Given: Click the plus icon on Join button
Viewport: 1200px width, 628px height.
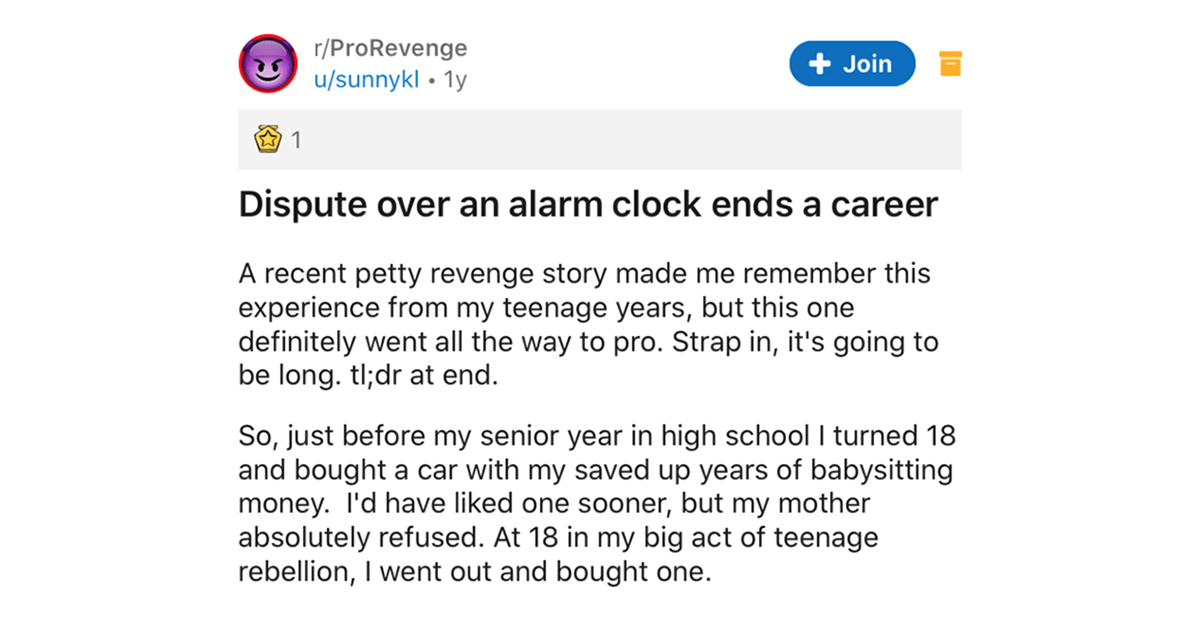Looking at the screenshot, I should (x=820, y=64).
